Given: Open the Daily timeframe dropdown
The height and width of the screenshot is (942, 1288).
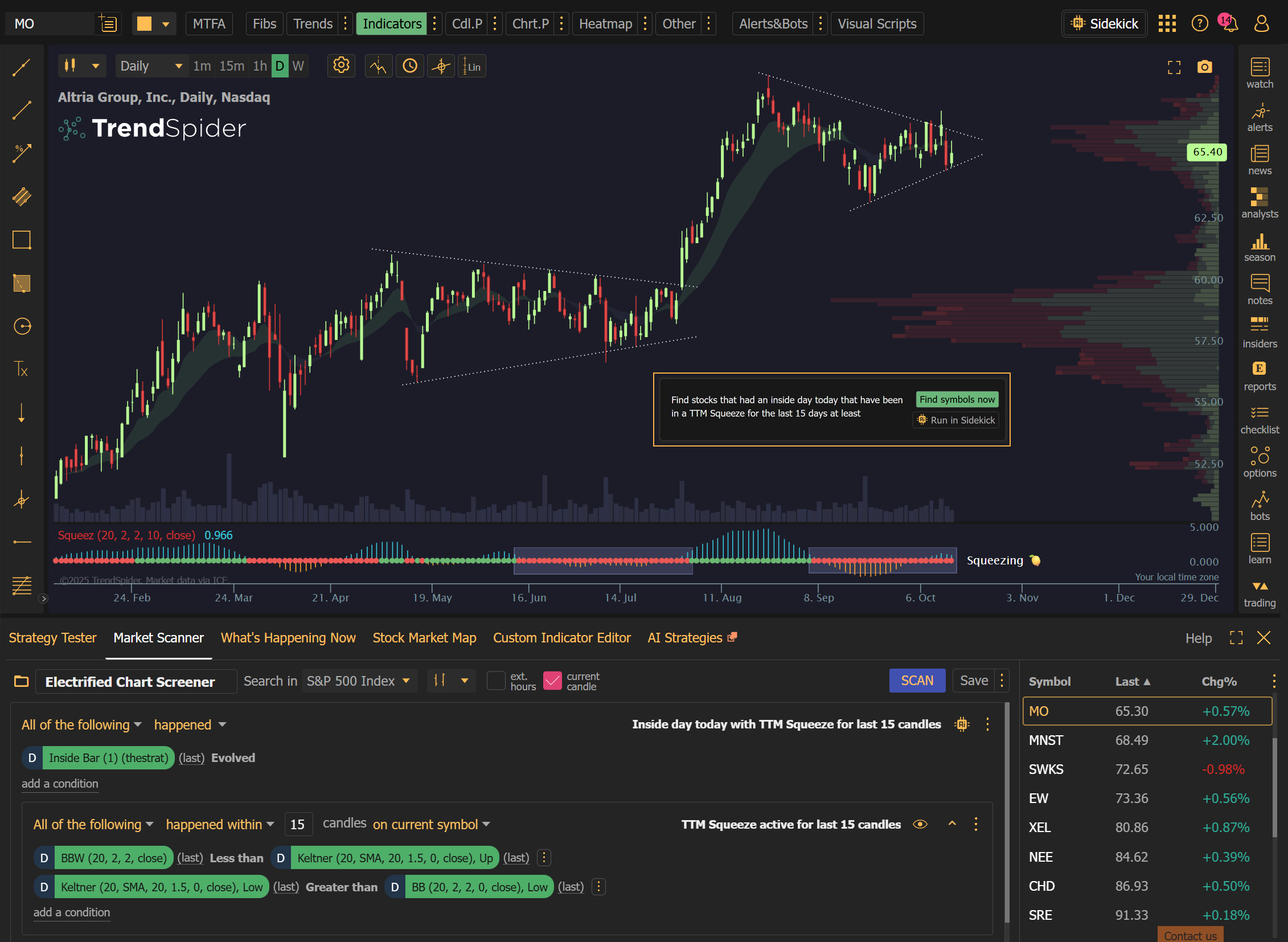Looking at the screenshot, I should 151,66.
